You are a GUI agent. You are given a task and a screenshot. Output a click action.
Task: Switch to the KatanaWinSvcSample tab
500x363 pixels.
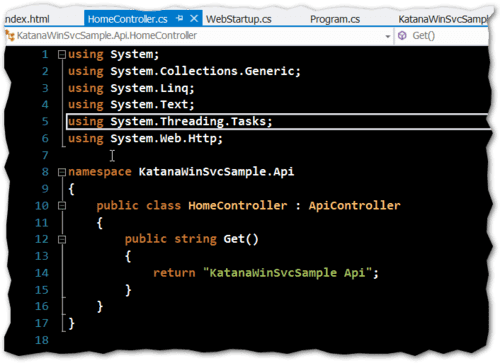(443, 19)
